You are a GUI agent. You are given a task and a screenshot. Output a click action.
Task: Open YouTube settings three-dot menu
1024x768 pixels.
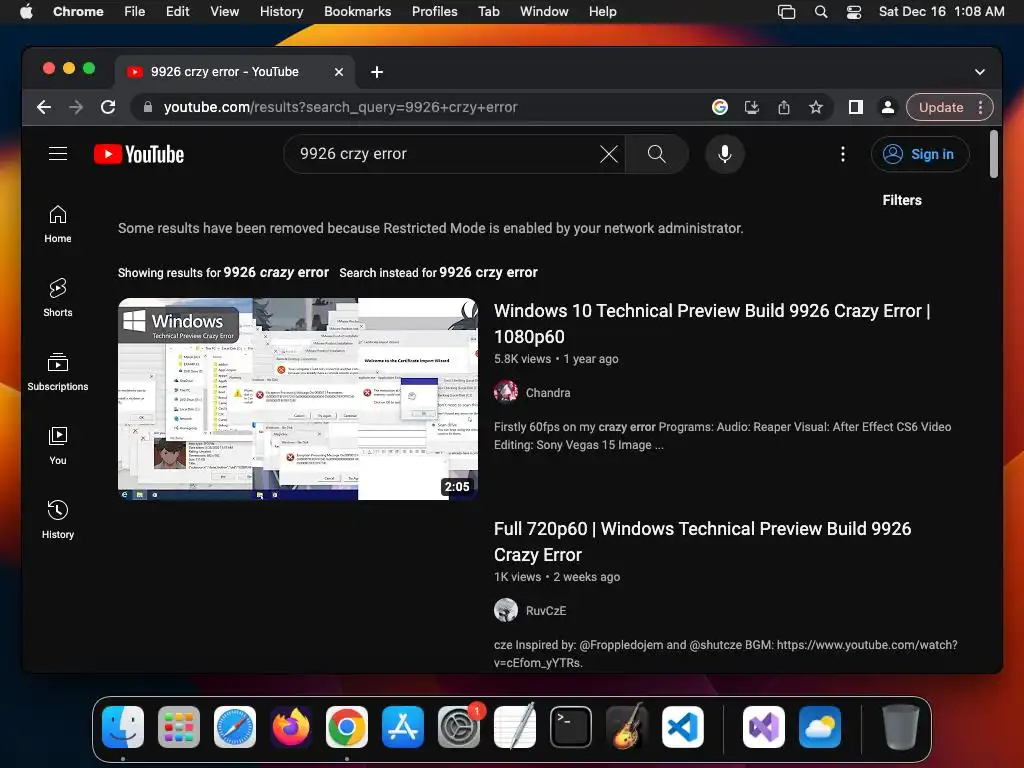(842, 154)
